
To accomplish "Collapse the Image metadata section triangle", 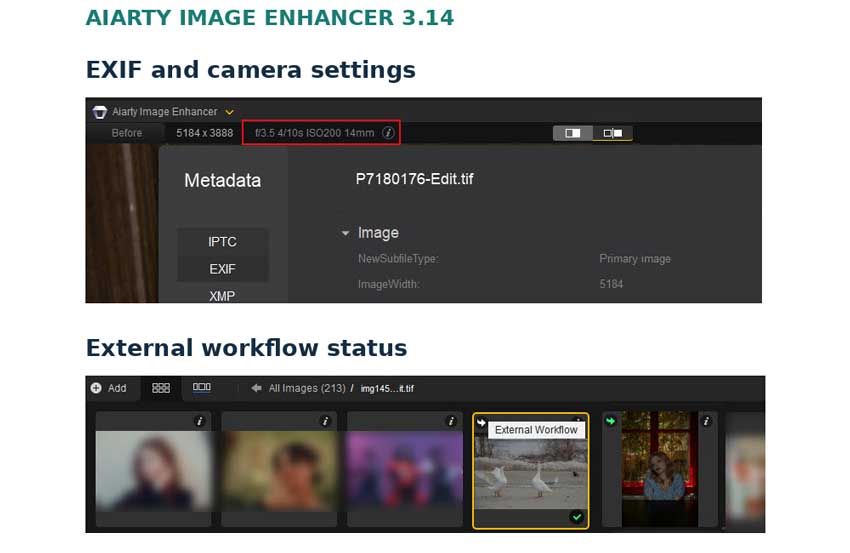I will (x=345, y=233).
